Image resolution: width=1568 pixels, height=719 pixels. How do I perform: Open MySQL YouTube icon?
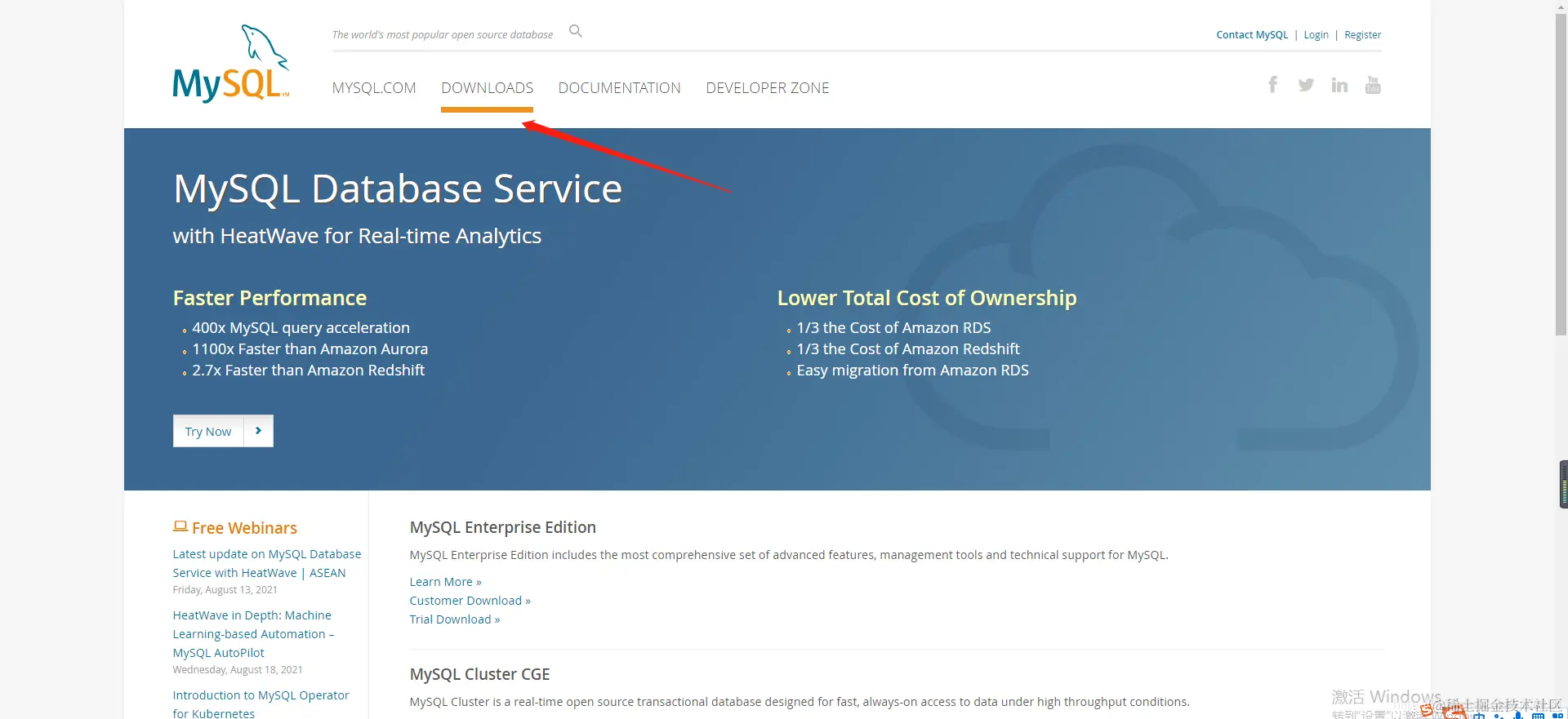tap(1373, 85)
